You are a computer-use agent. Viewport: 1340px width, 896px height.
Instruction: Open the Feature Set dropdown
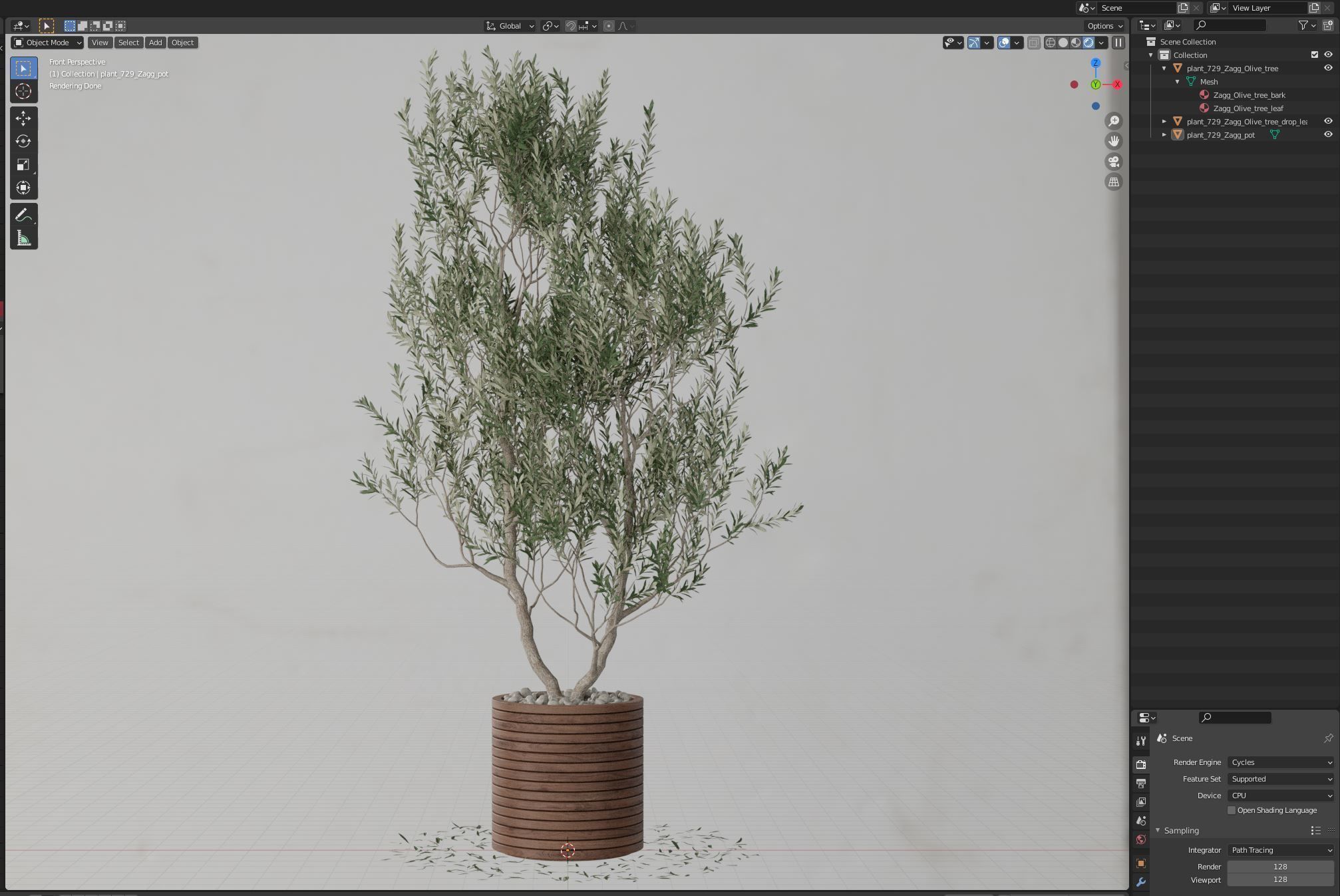(1281, 779)
